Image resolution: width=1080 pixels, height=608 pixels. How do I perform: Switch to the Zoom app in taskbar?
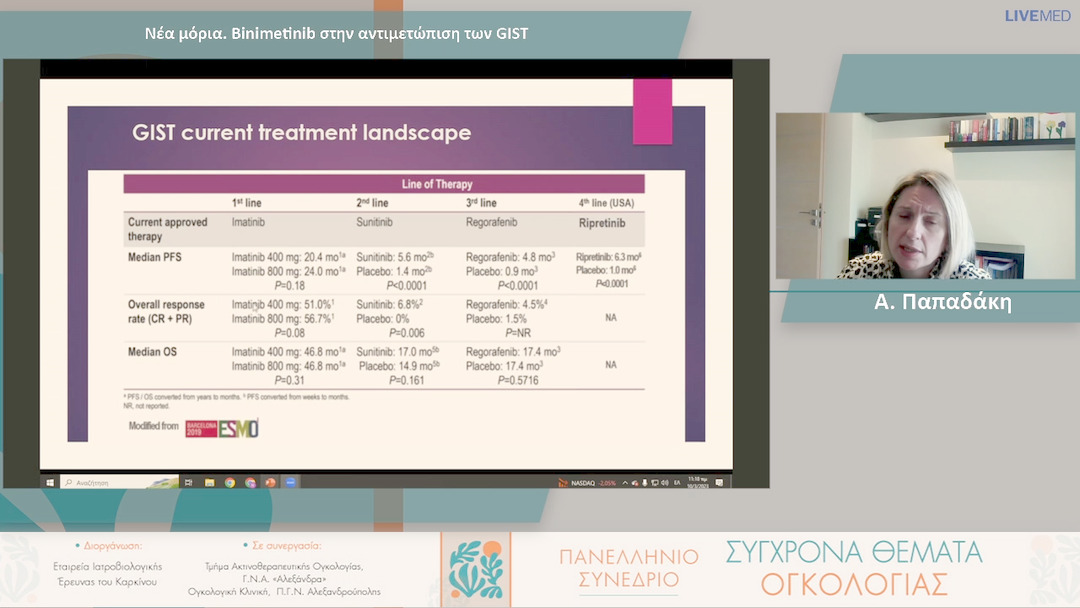[290, 483]
